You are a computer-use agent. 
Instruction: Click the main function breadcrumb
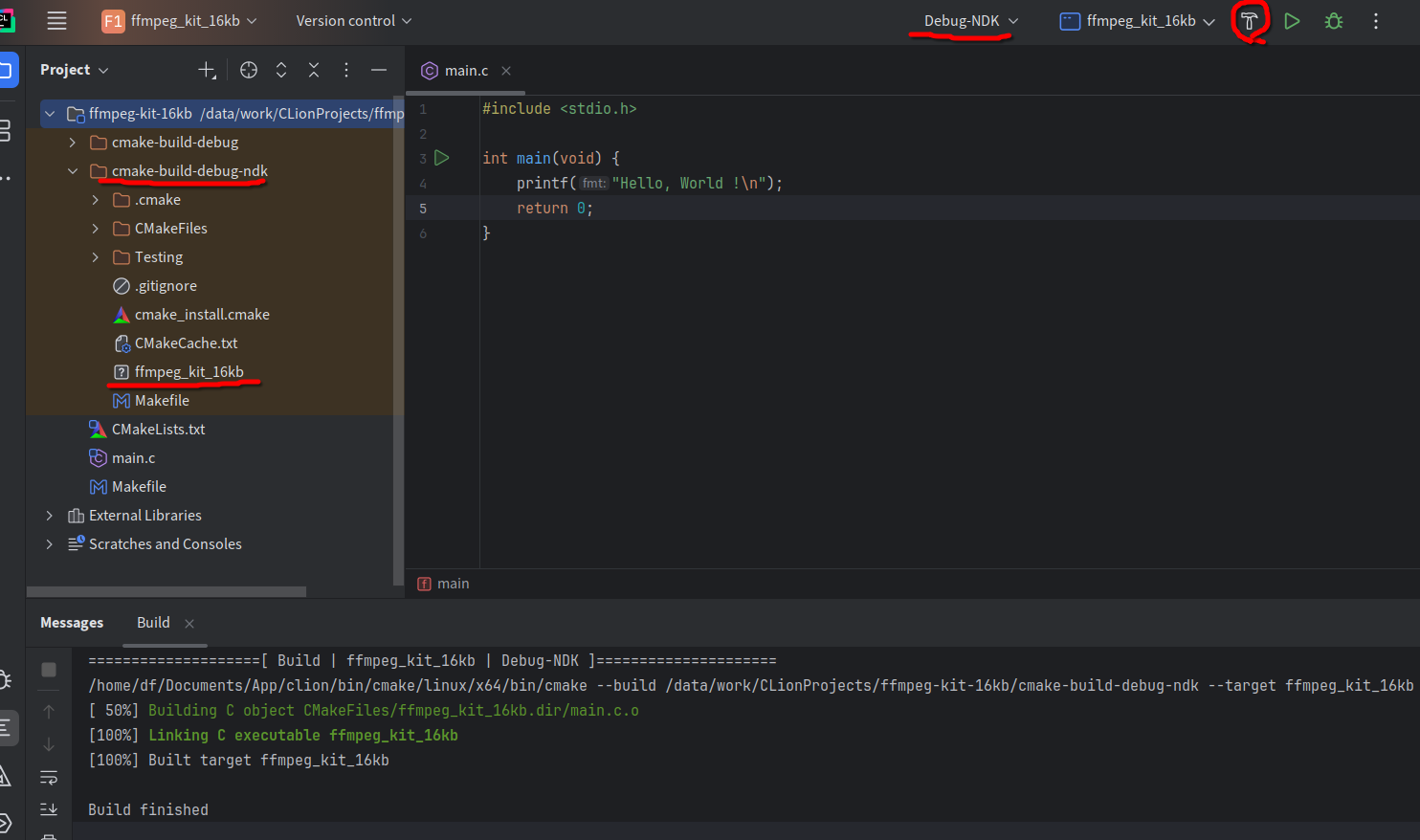click(444, 584)
